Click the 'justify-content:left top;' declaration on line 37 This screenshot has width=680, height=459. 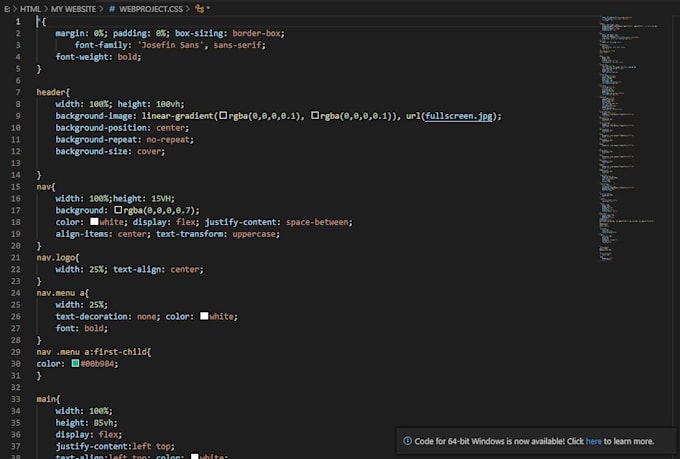(115, 446)
